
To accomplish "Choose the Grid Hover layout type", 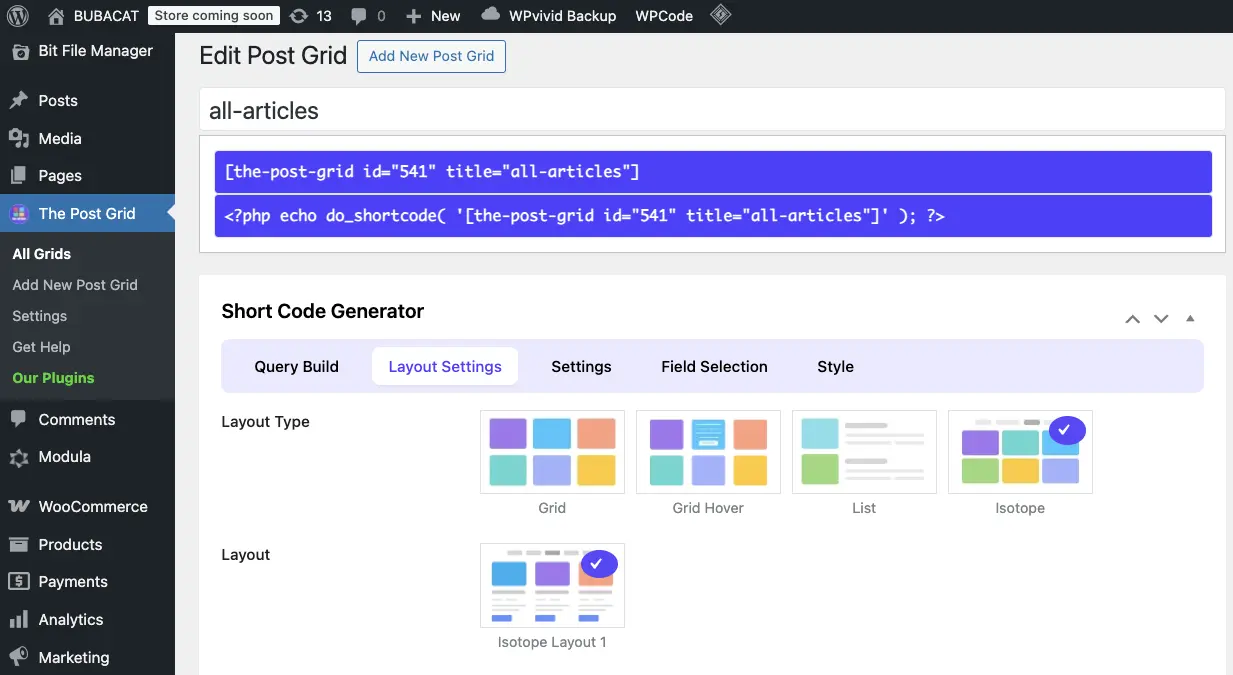I will coord(708,451).
